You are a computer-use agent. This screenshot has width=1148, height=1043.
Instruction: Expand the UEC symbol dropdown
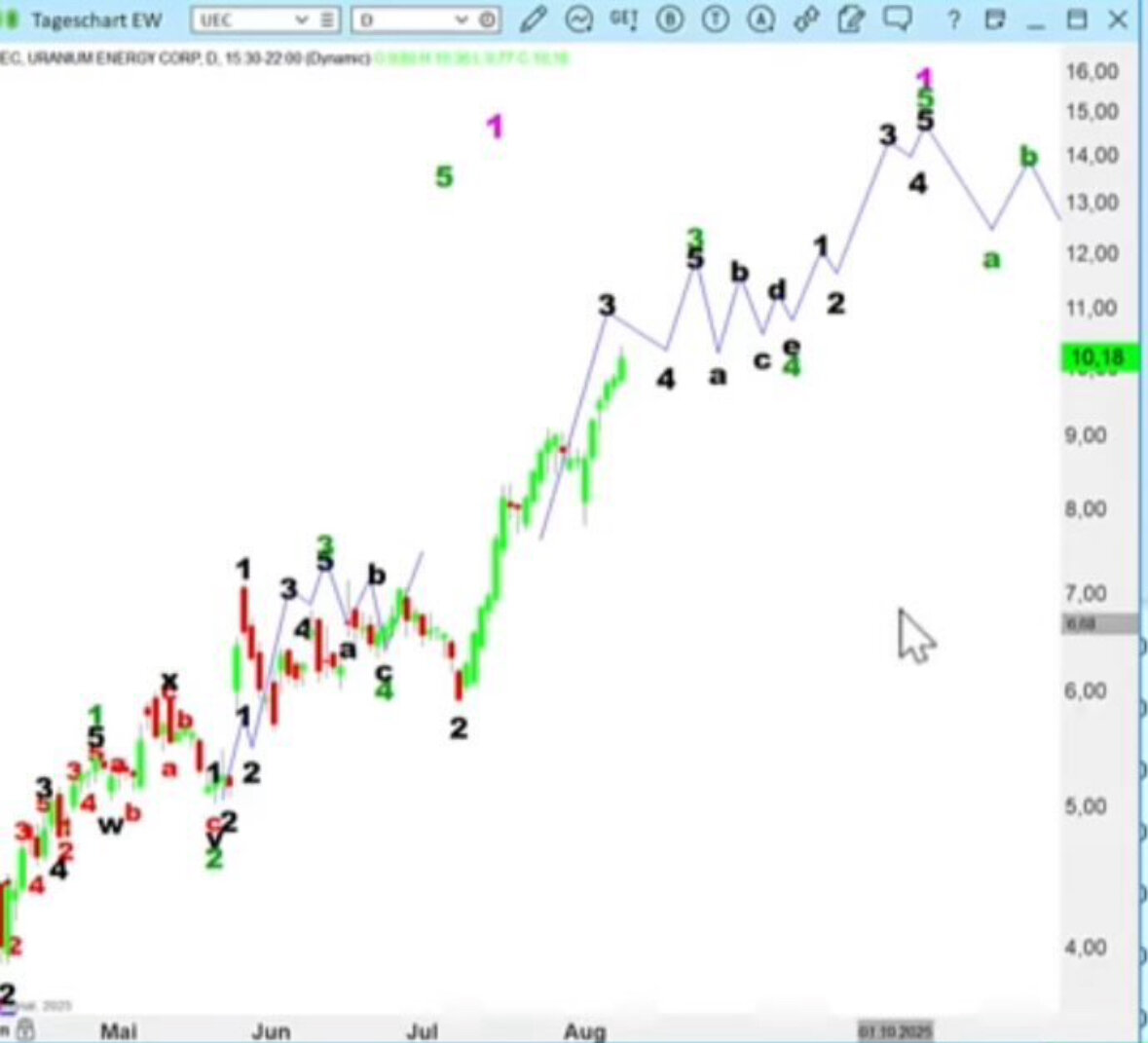301,19
